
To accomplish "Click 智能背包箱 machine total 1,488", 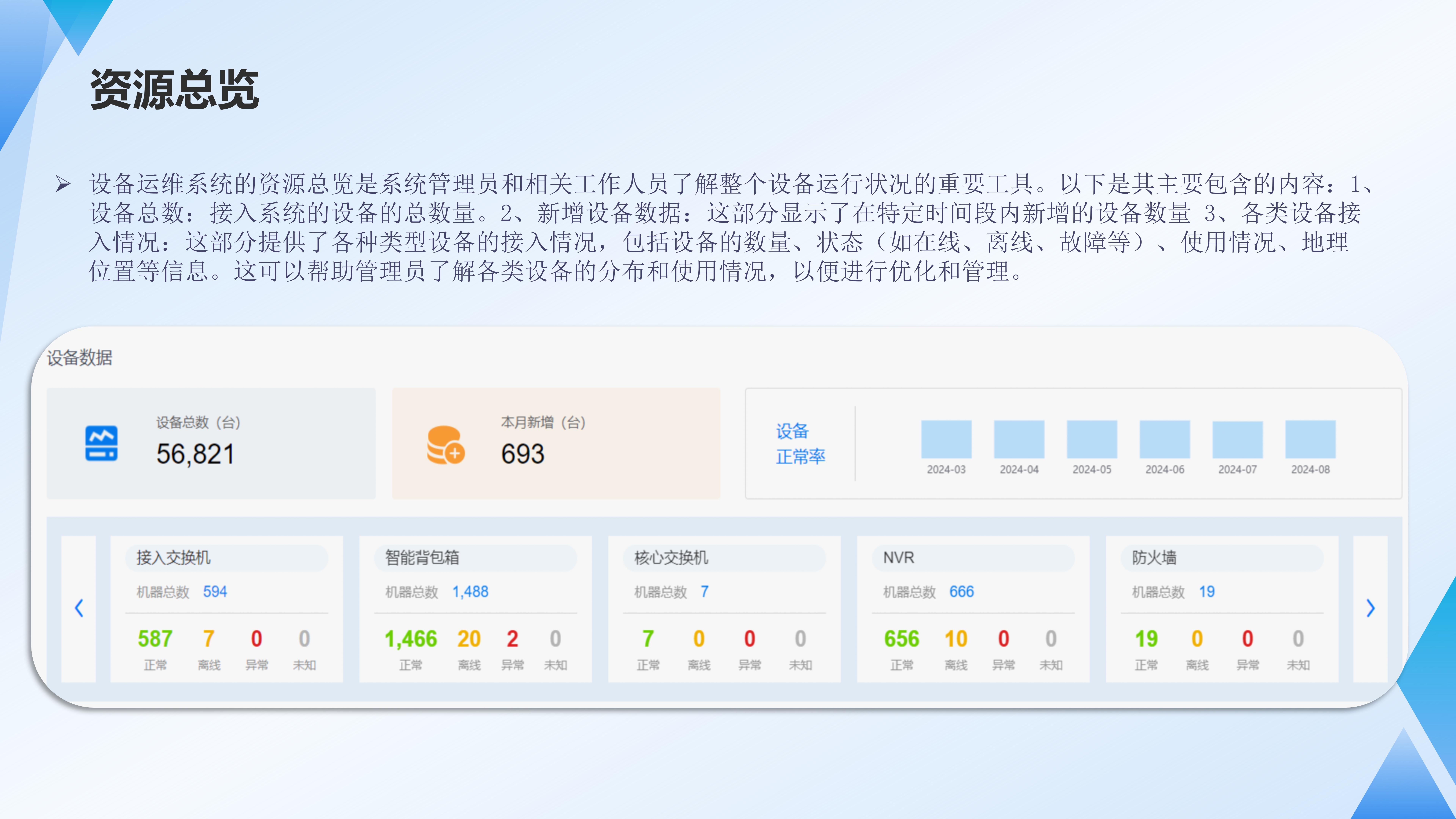I will pyautogui.click(x=470, y=592).
